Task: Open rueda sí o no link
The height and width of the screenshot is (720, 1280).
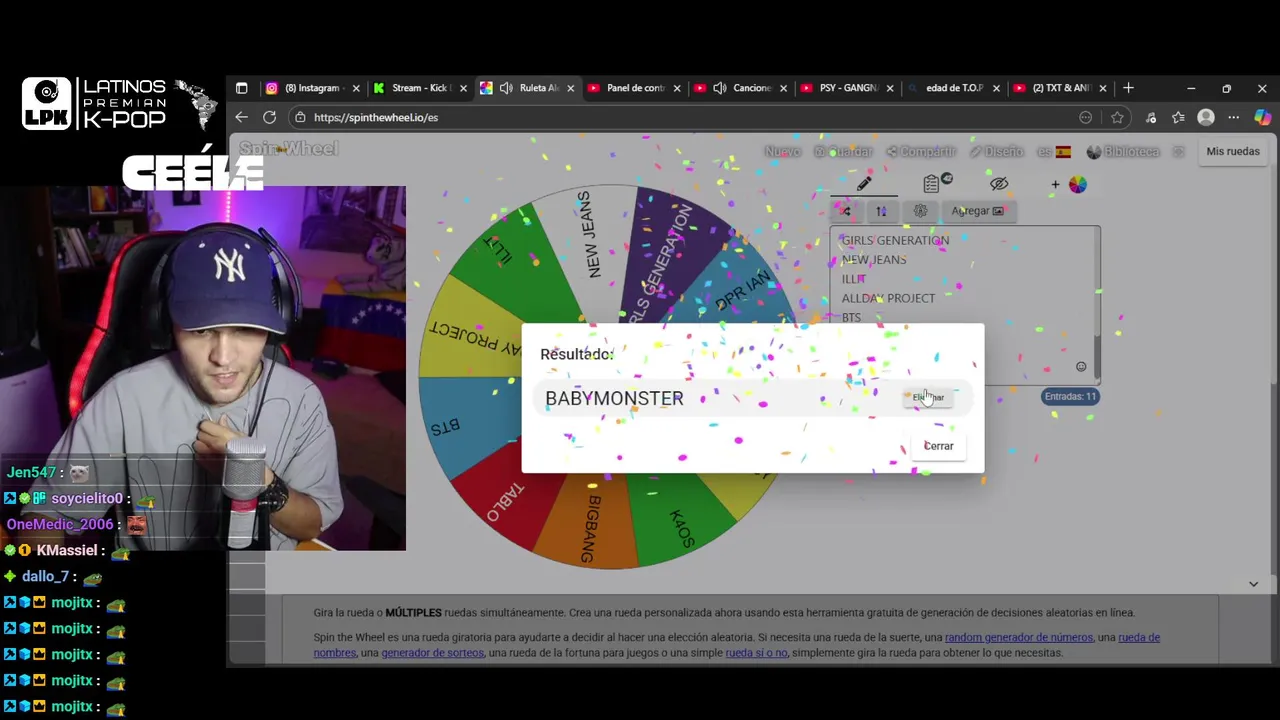Action: 756,653
